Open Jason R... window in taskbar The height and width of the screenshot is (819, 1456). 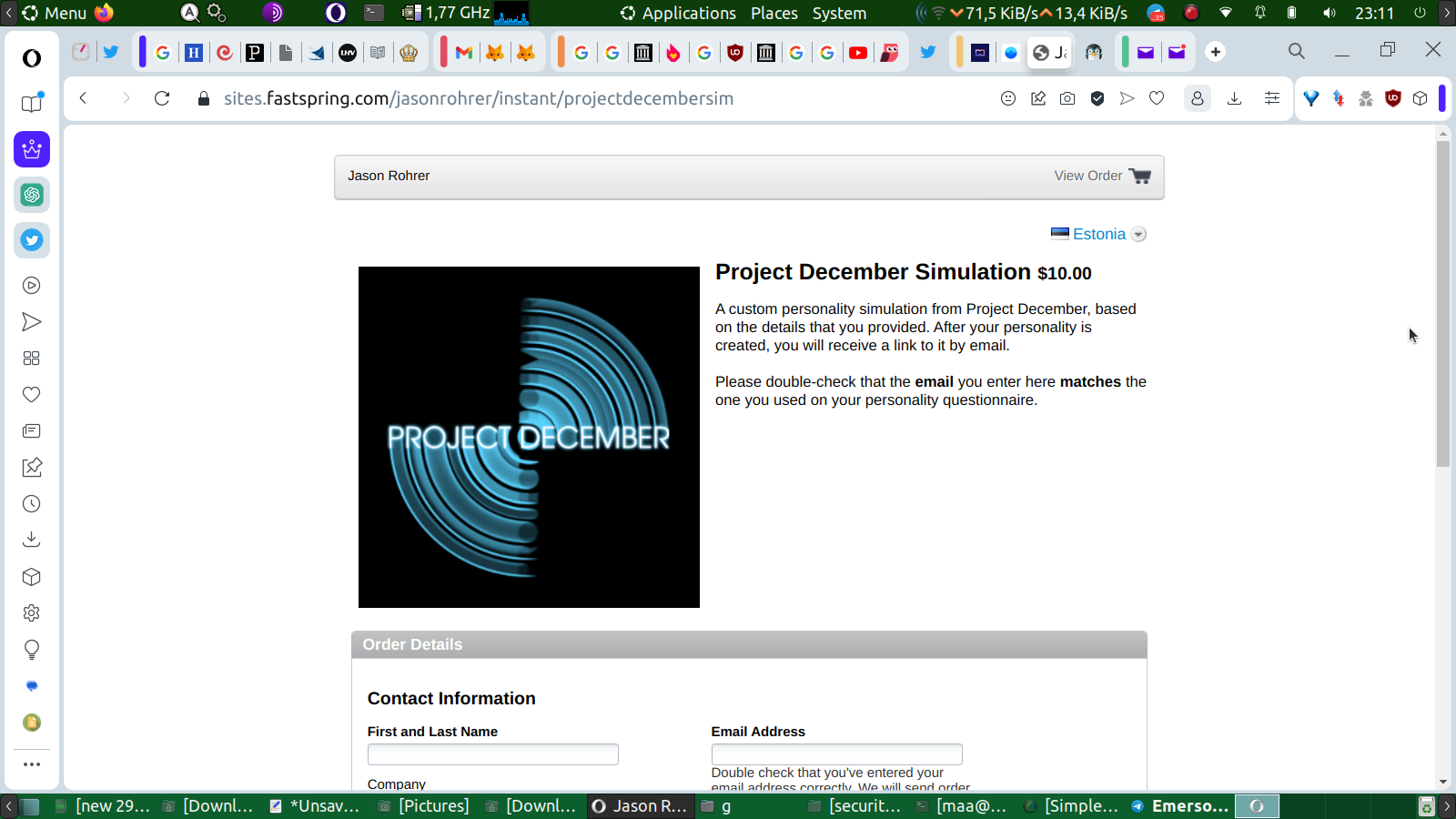tap(640, 806)
